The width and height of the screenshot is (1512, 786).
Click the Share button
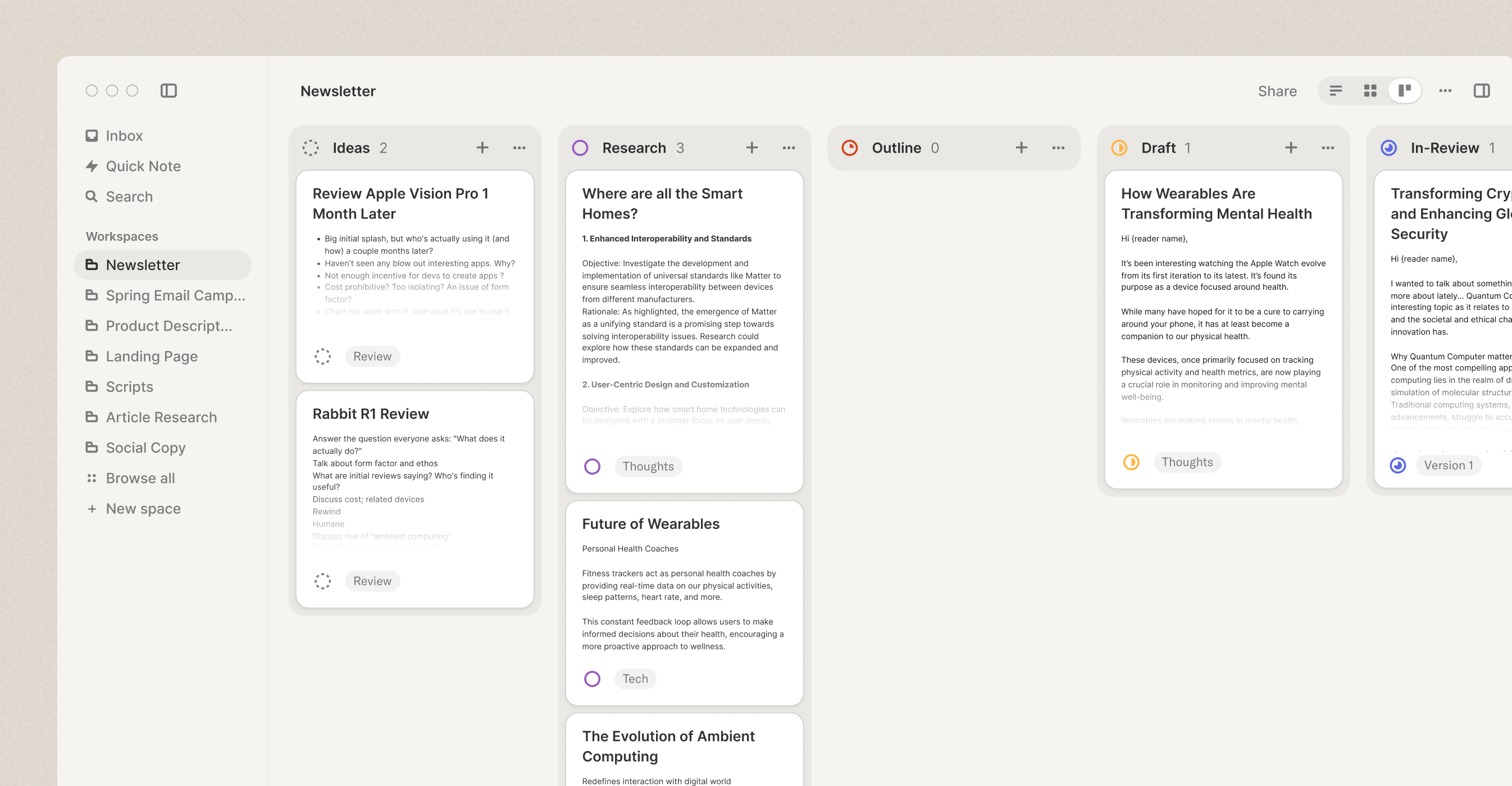coord(1277,90)
